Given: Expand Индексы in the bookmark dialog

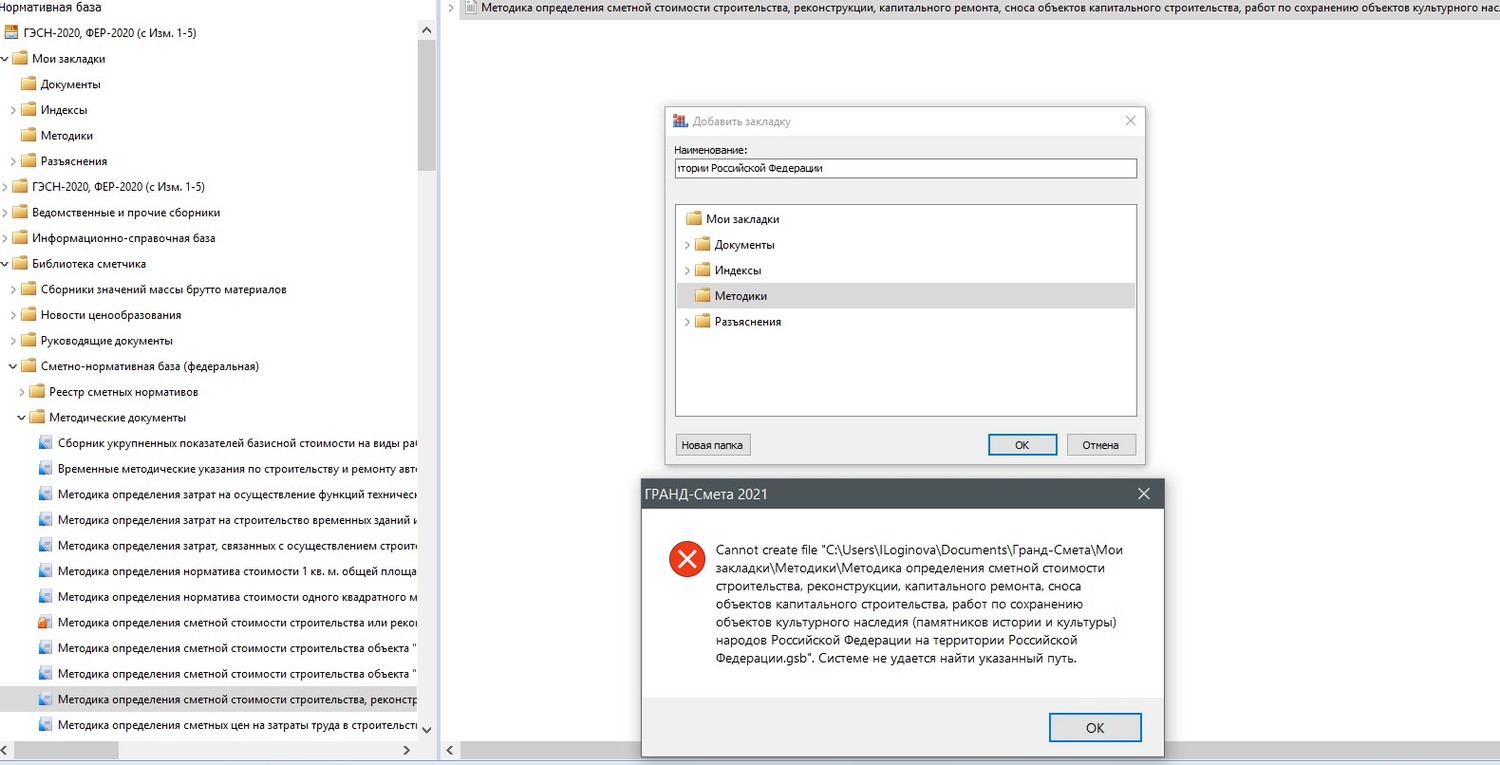Looking at the screenshot, I should click(687, 271).
